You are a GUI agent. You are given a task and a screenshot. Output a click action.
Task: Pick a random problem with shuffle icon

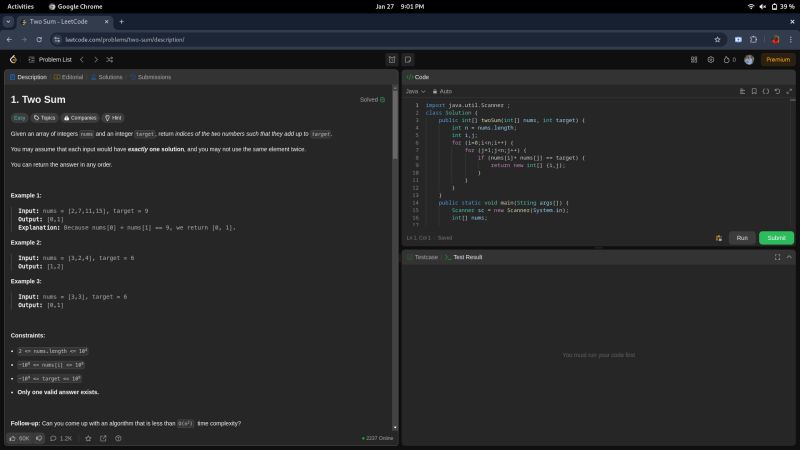[x=110, y=60]
